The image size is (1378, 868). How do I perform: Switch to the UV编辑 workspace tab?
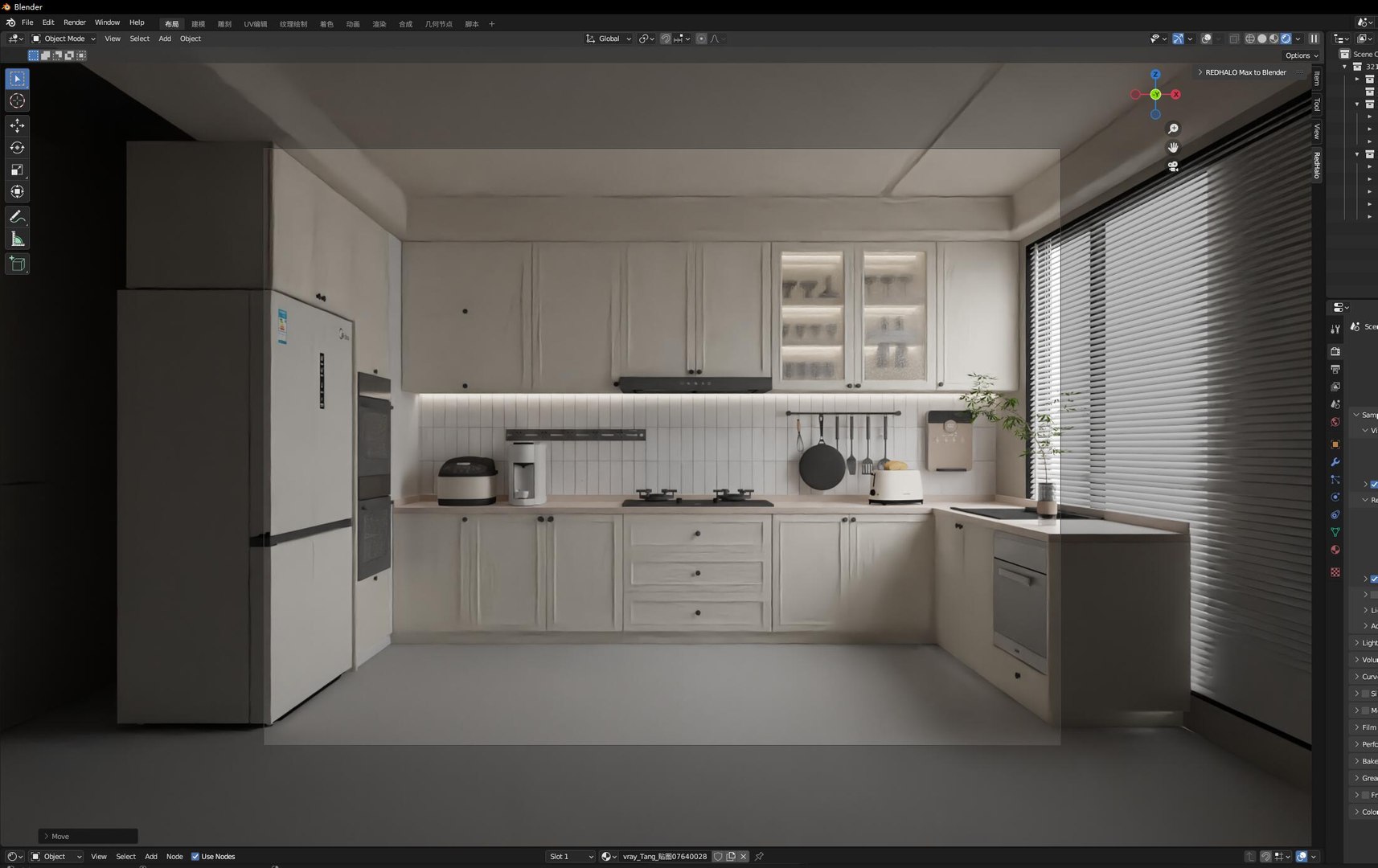pyautogui.click(x=256, y=24)
